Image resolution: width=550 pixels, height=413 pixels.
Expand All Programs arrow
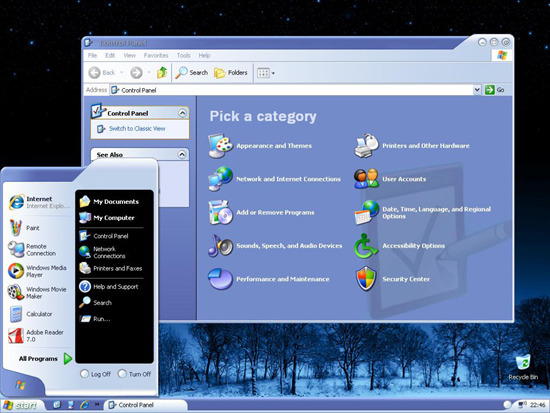68,358
